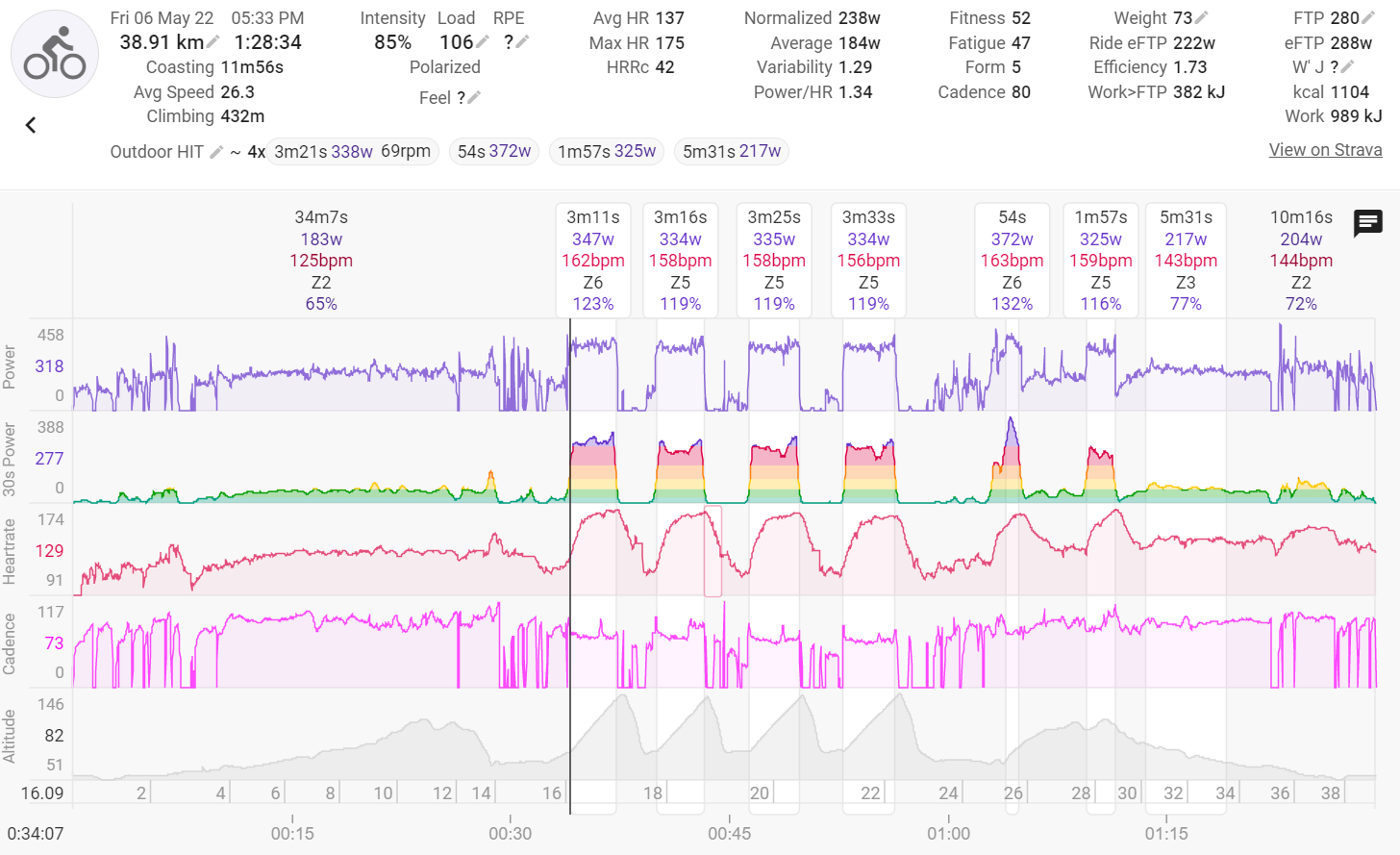Select the 54s 372w interval chip
The width and height of the screenshot is (1400, 855).
point(494,152)
